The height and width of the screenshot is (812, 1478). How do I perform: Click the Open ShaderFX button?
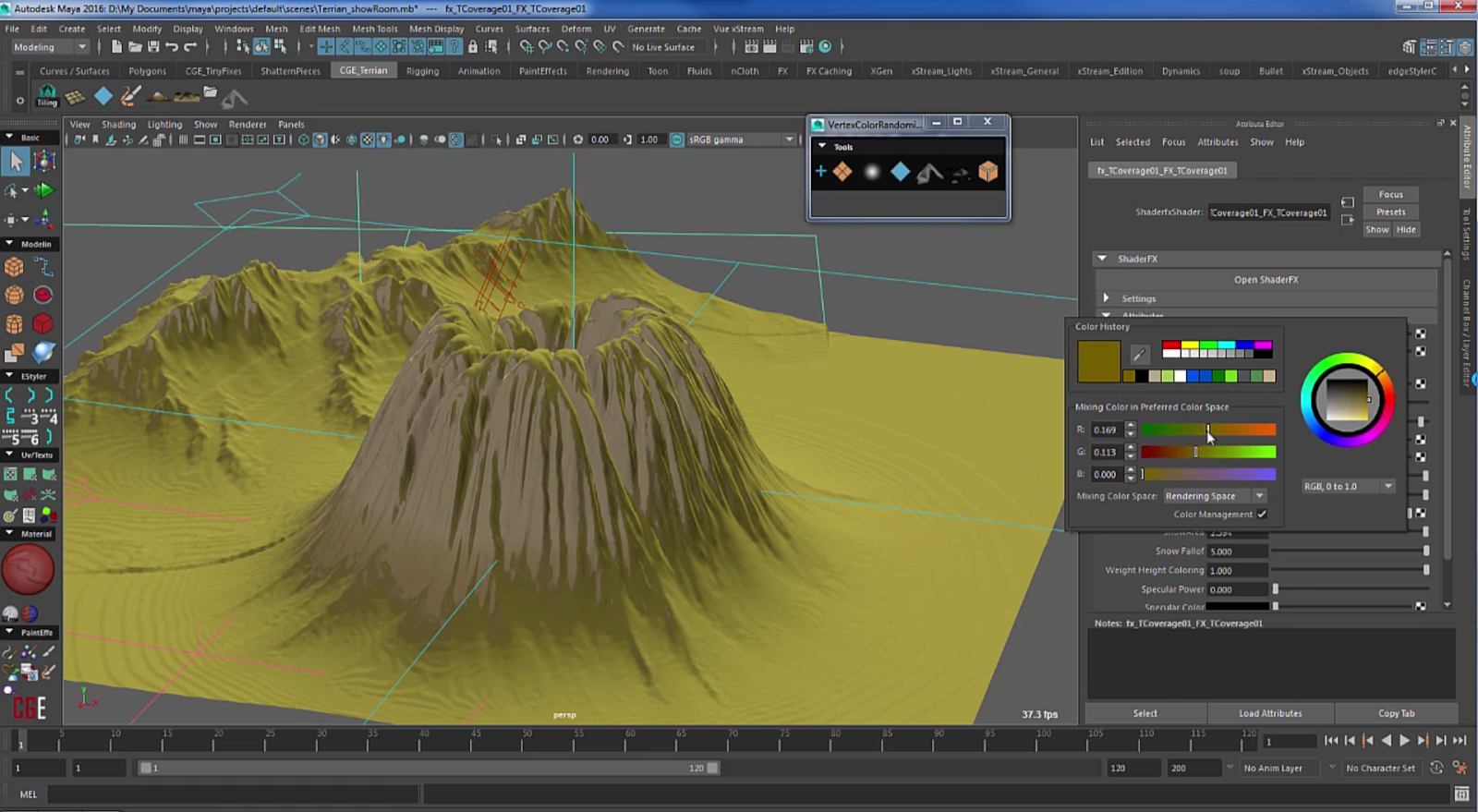coord(1266,280)
